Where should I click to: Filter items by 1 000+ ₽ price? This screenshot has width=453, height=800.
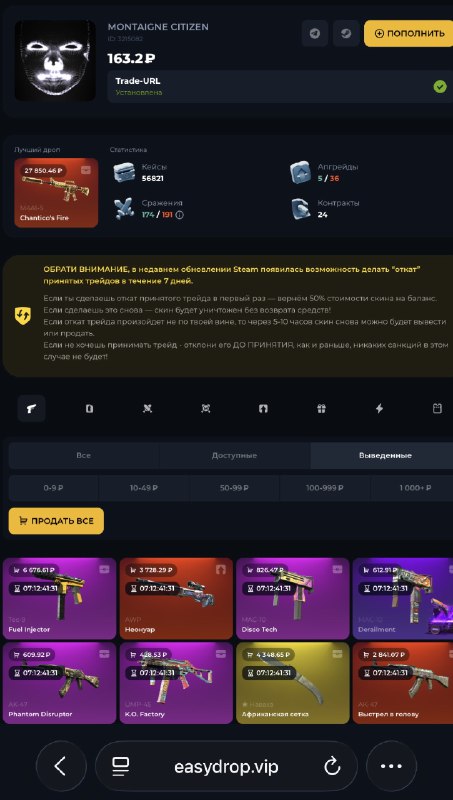click(x=412, y=488)
